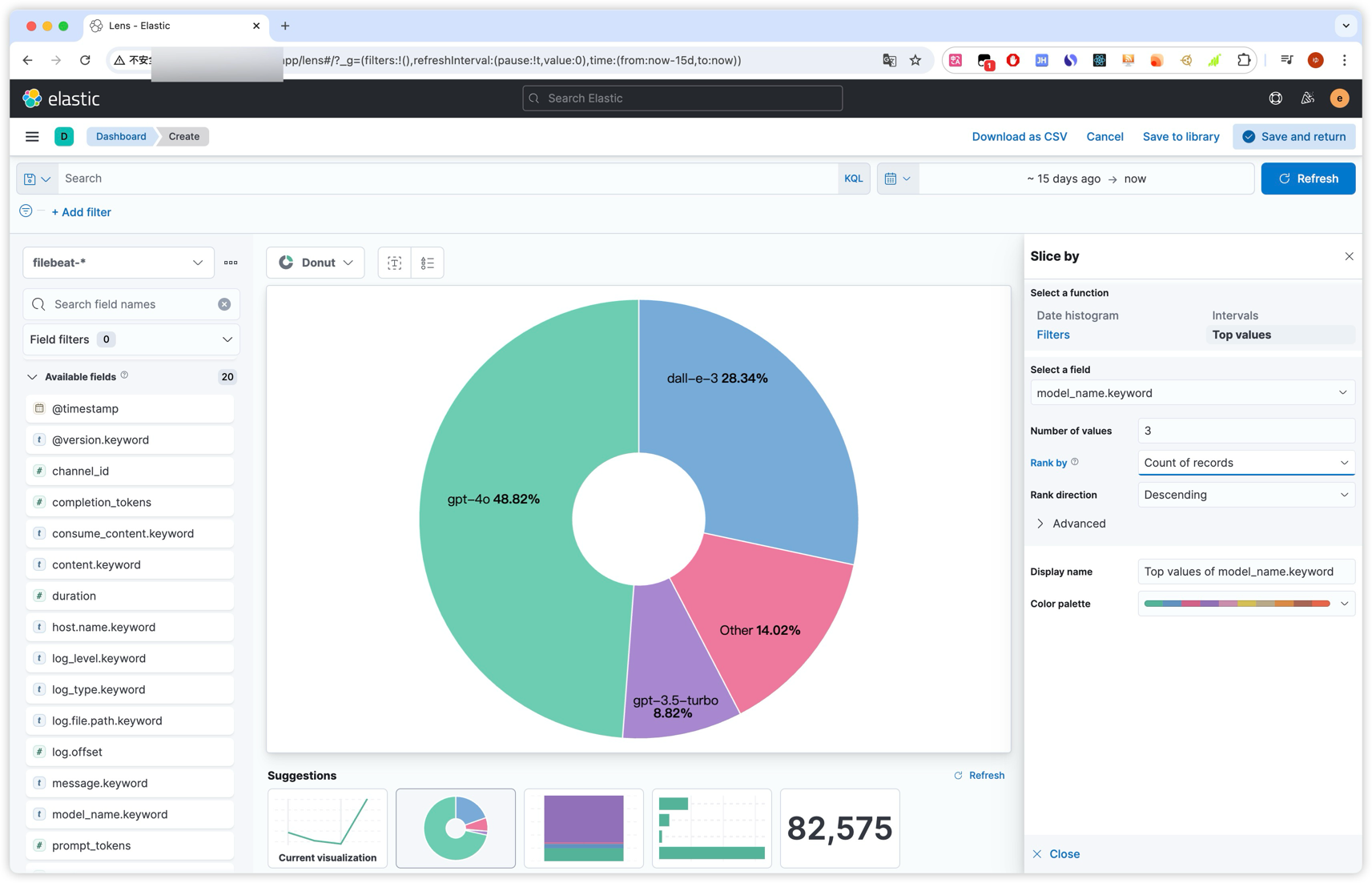1372x883 pixels.
Task: Click the completion_tokens field
Action: tap(130, 502)
